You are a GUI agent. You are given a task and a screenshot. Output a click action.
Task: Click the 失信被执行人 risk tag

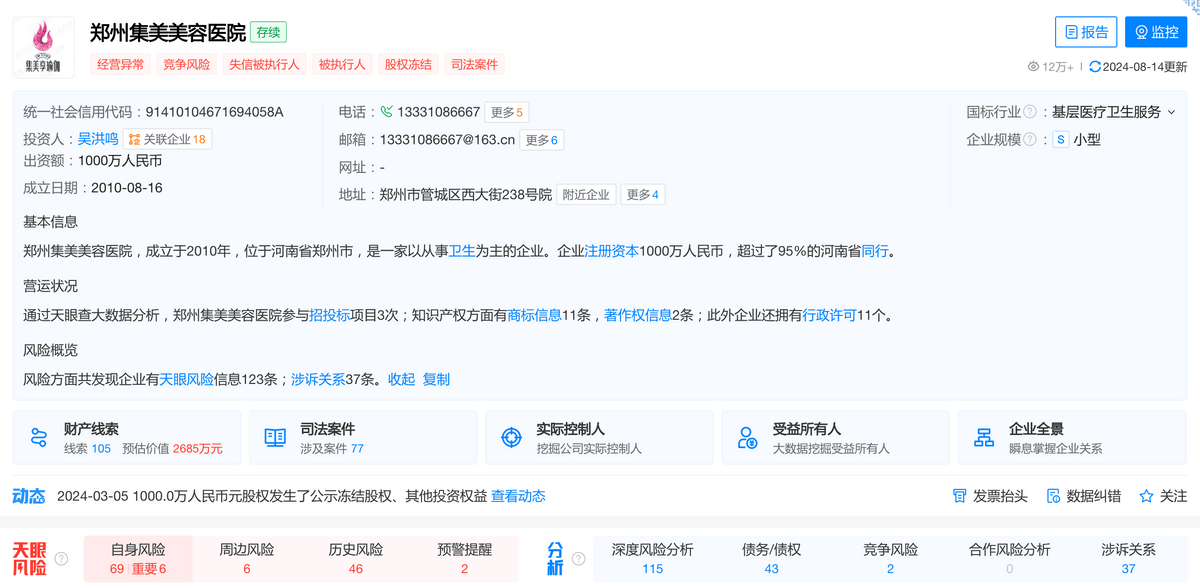[x=264, y=64]
